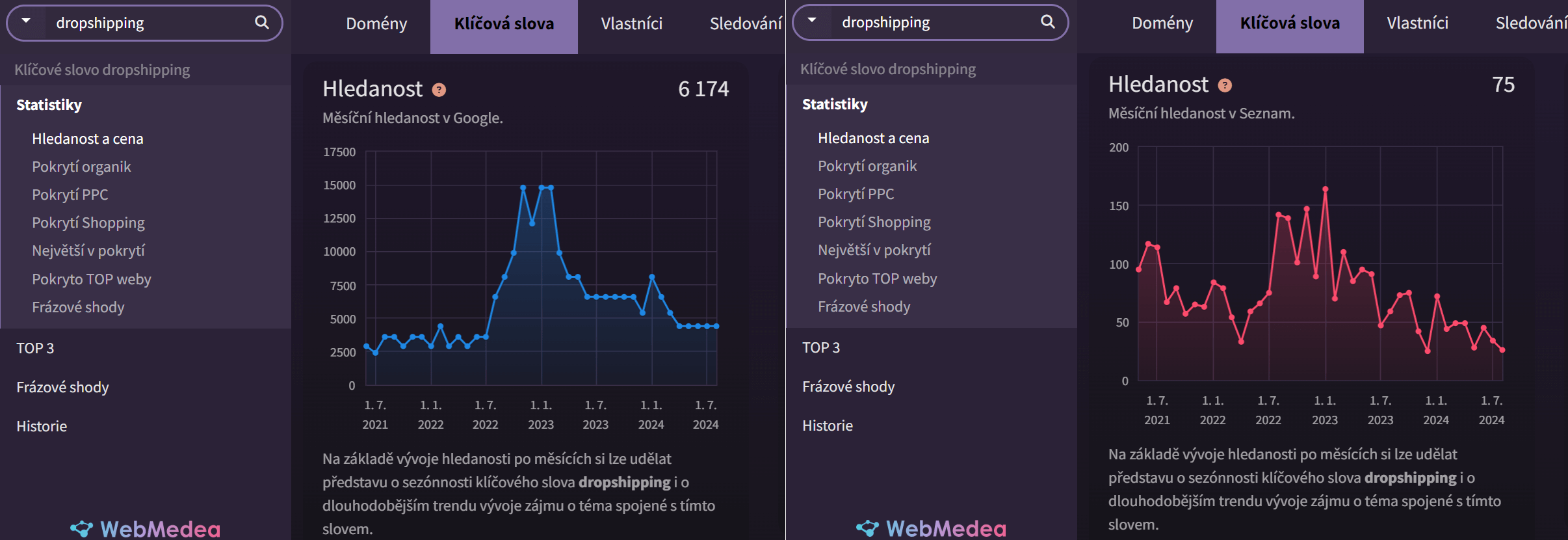Click highest red peak point in Seznam chart
Image resolution: width=1568 pixels, height=540 pixels.
coord(1325,189)
